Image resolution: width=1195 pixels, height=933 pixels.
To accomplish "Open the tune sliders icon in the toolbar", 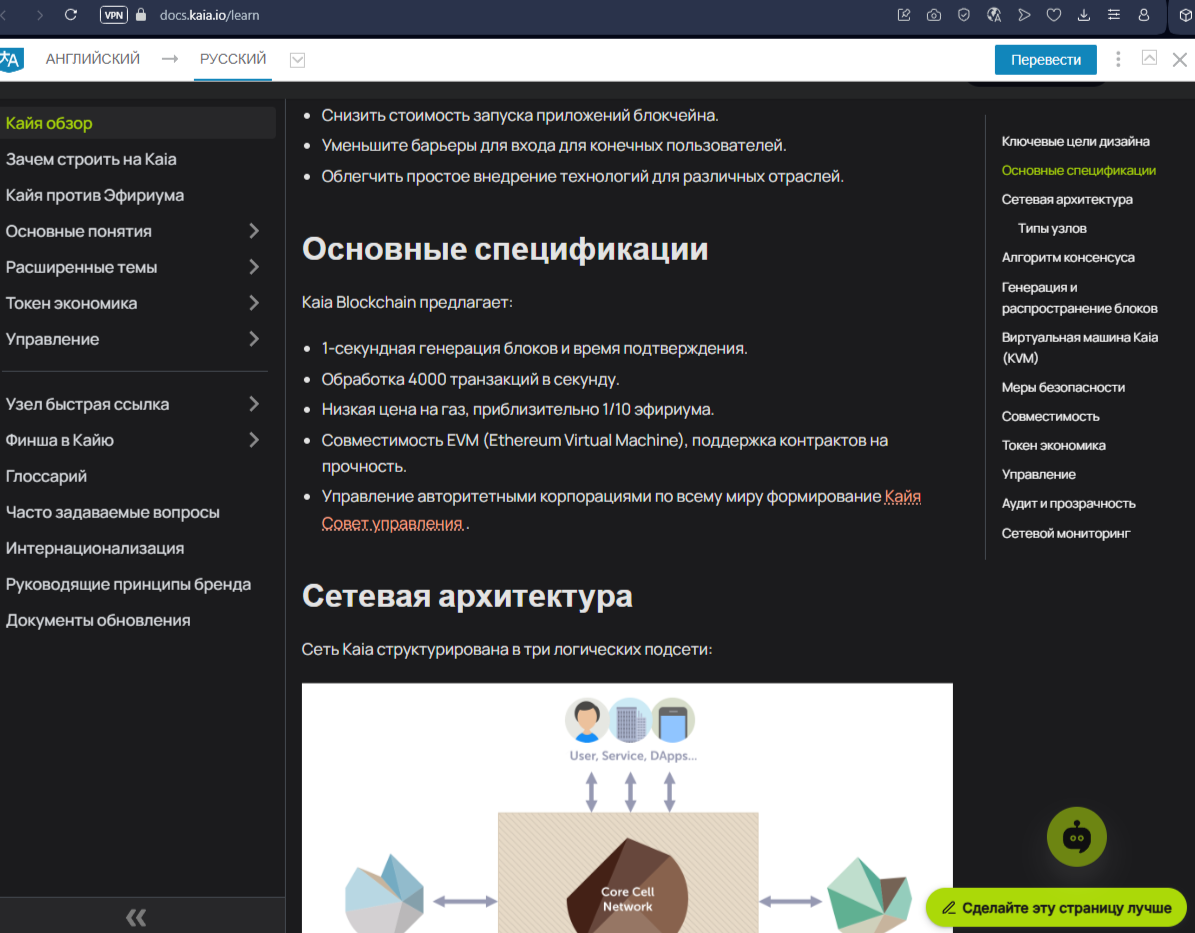I will tap(1113, 14).
